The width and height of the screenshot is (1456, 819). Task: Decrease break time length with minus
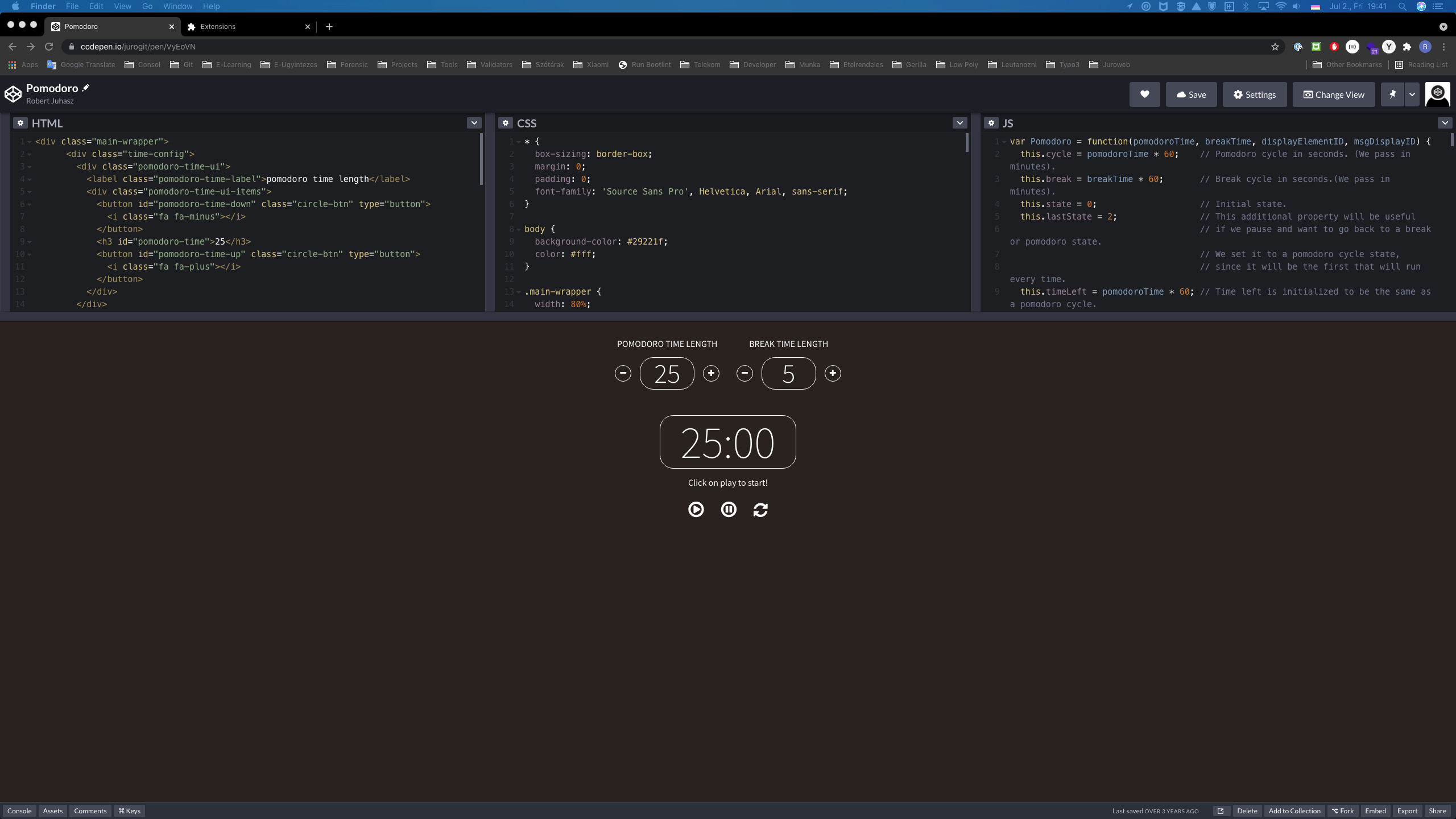click(744, 373)
